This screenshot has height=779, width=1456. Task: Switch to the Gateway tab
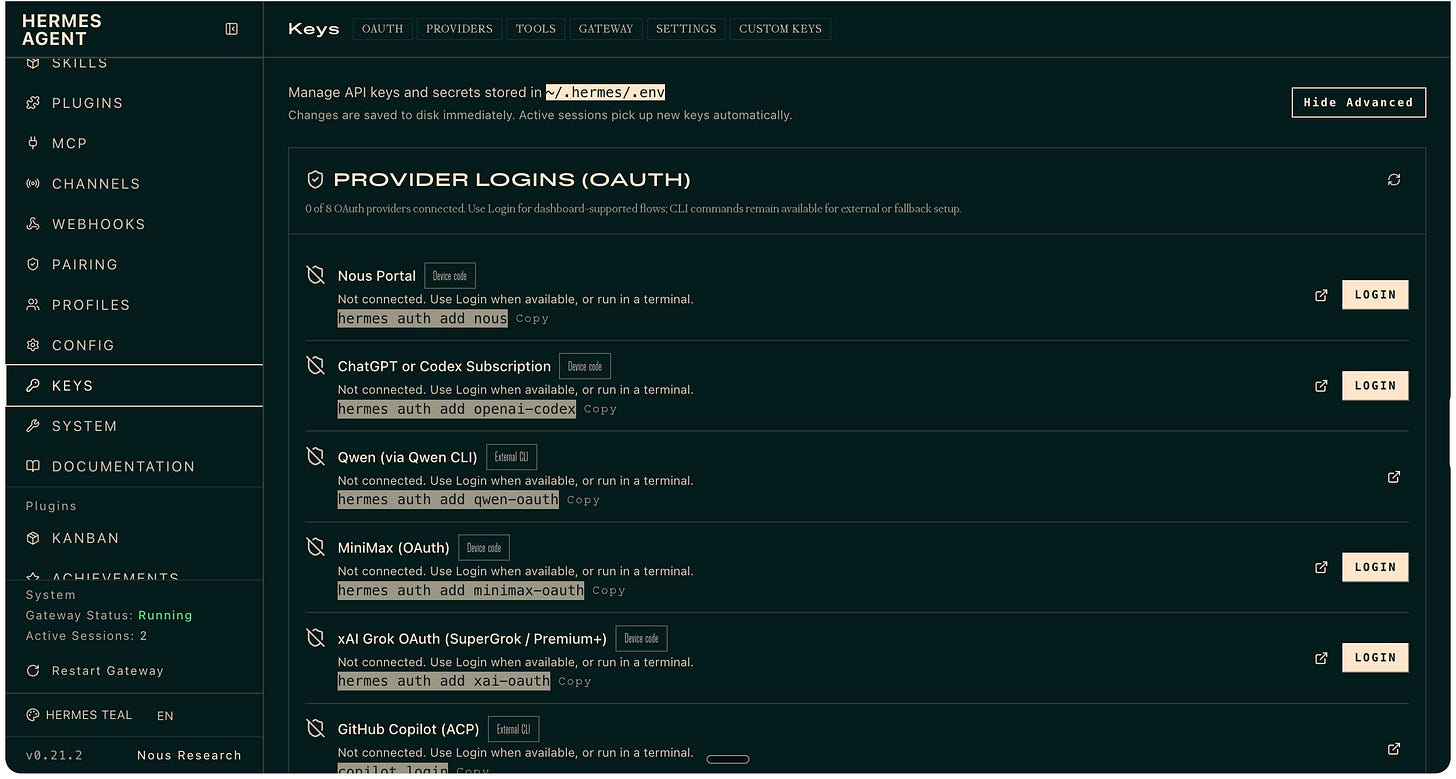(606, 29)
